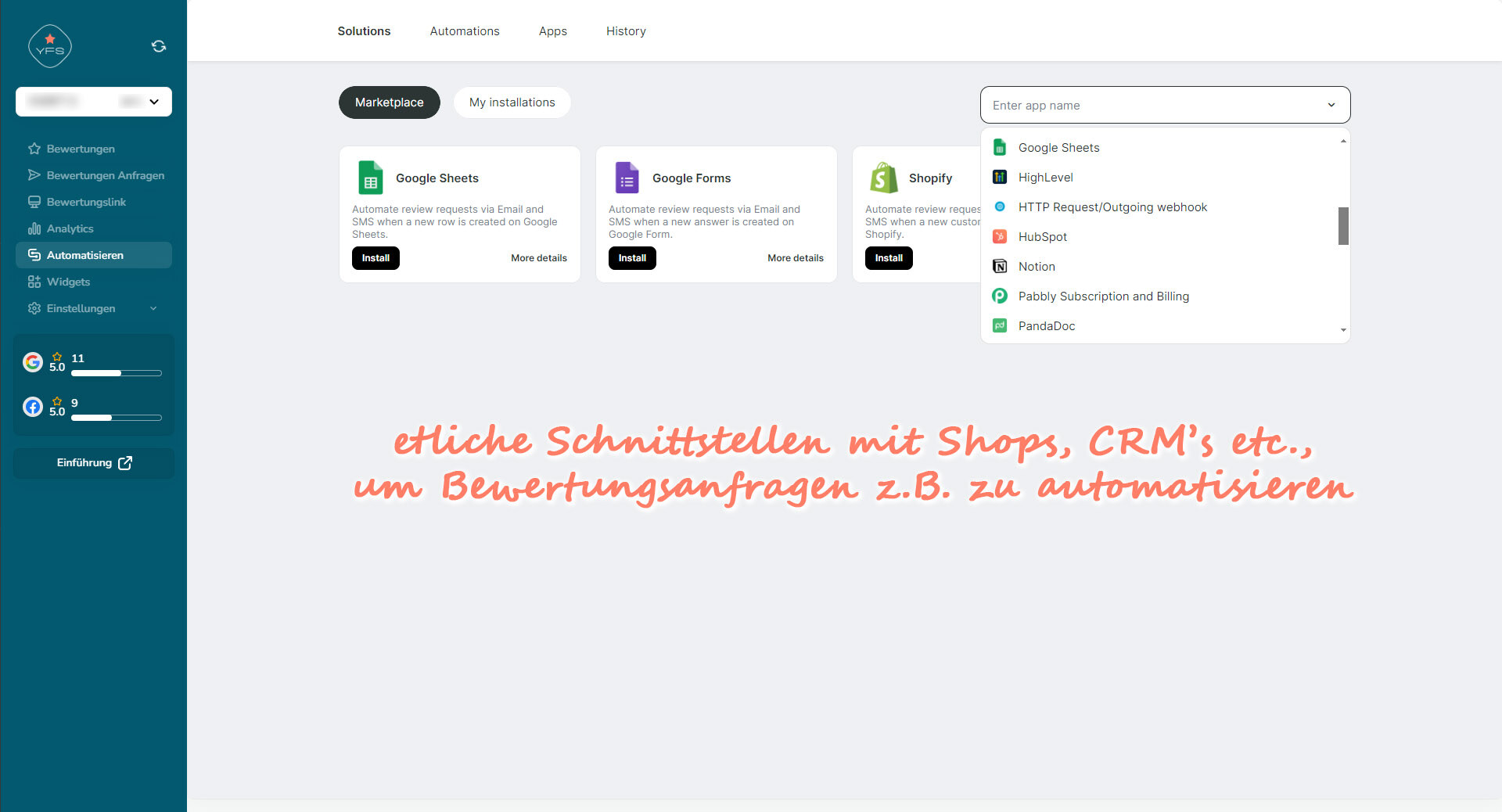Screen dimensions: 1502x812
Task: Click the Bewertungslink link icon in sidebar
Action: click(x=34, y=202)
